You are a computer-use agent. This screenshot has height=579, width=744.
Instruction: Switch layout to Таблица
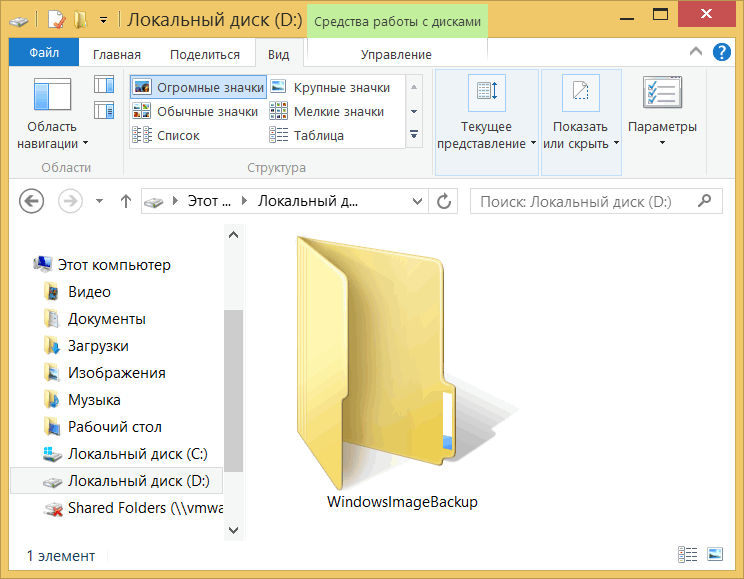tap(307, 135)
